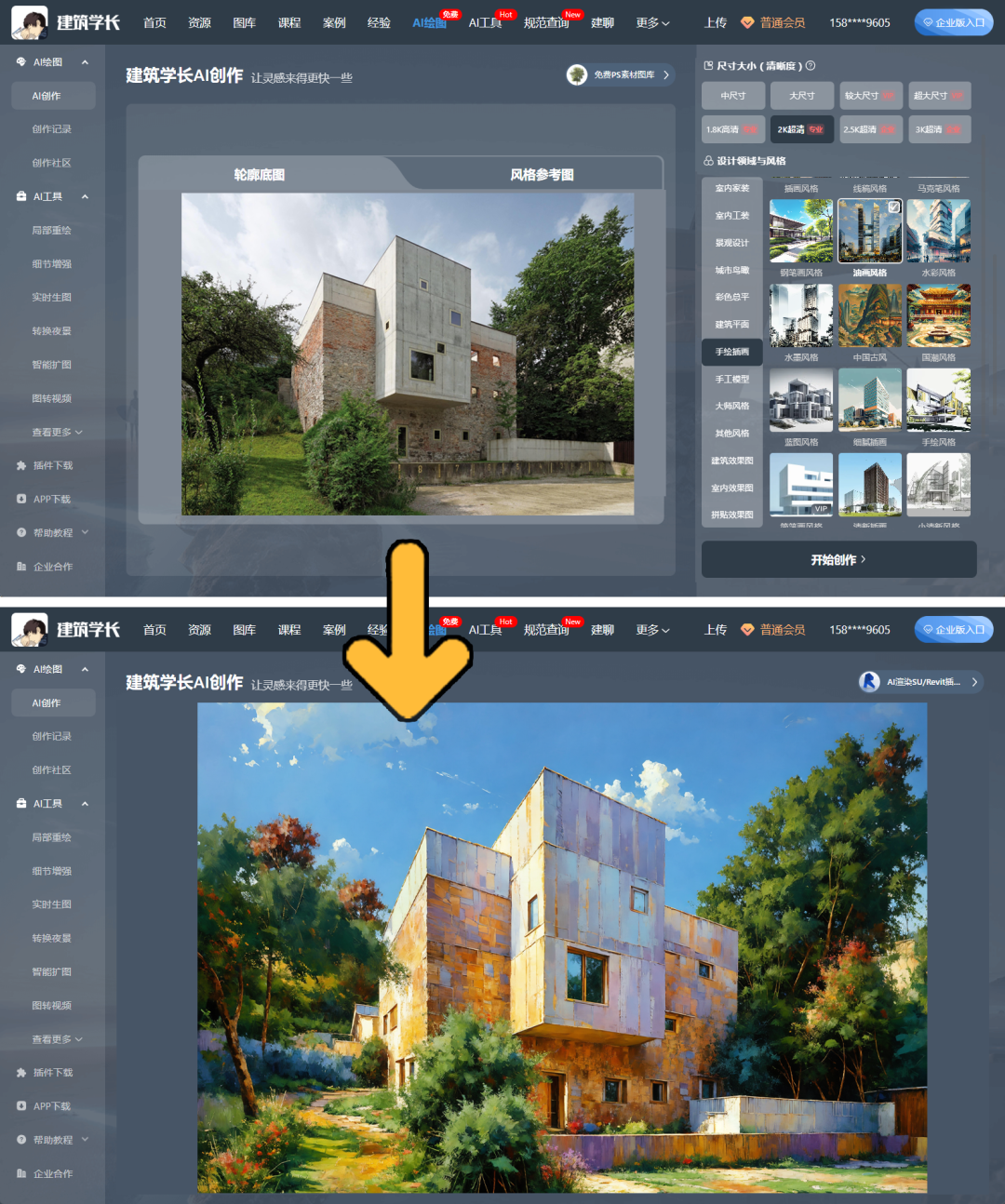The width and height of the screenshot is (1005, 1204).
Task: Click the 建筑学长 avatar logo in upper screenshot
Action: pos(30,22)
